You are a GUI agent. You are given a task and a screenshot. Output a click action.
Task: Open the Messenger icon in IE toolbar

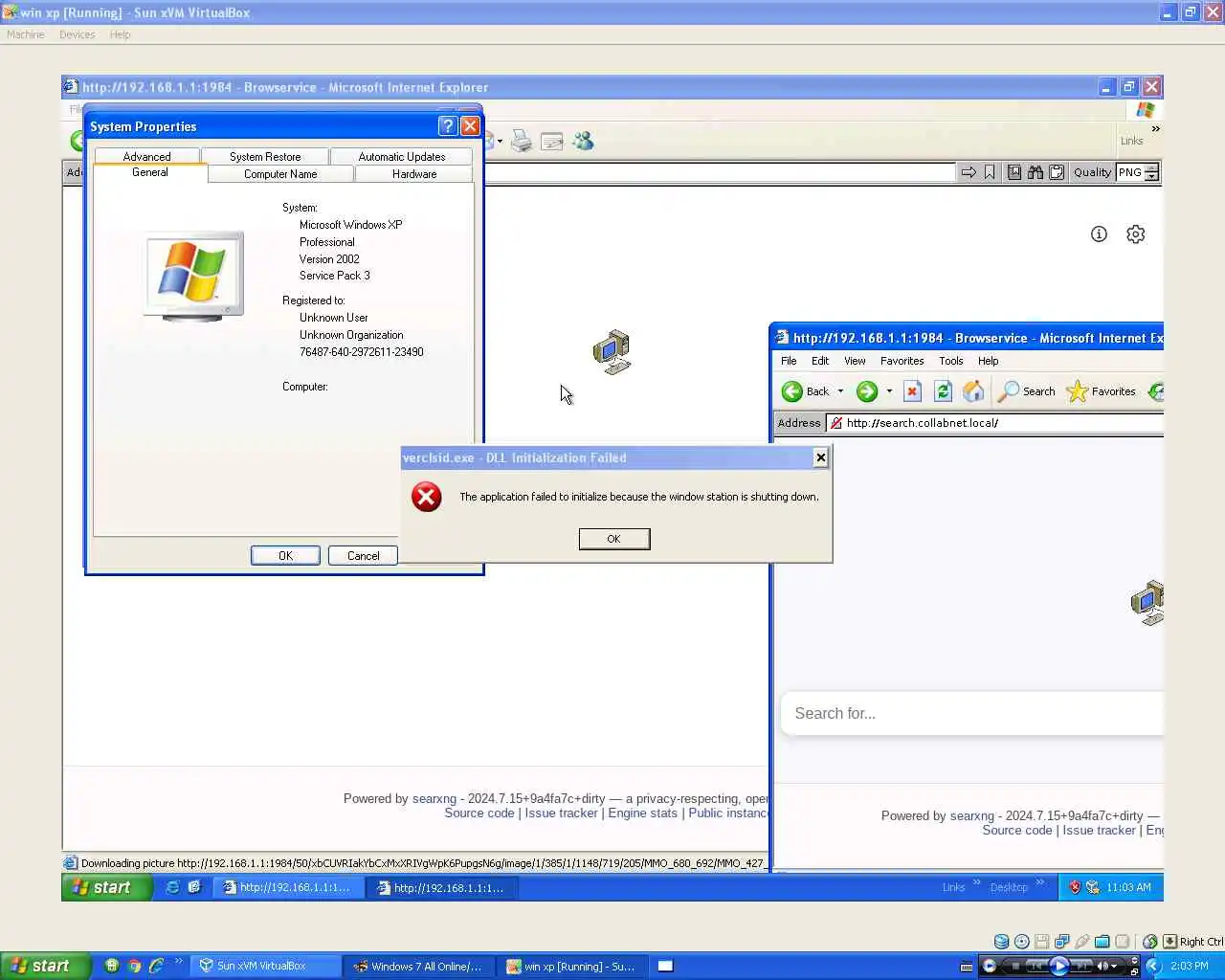point(583,142)
